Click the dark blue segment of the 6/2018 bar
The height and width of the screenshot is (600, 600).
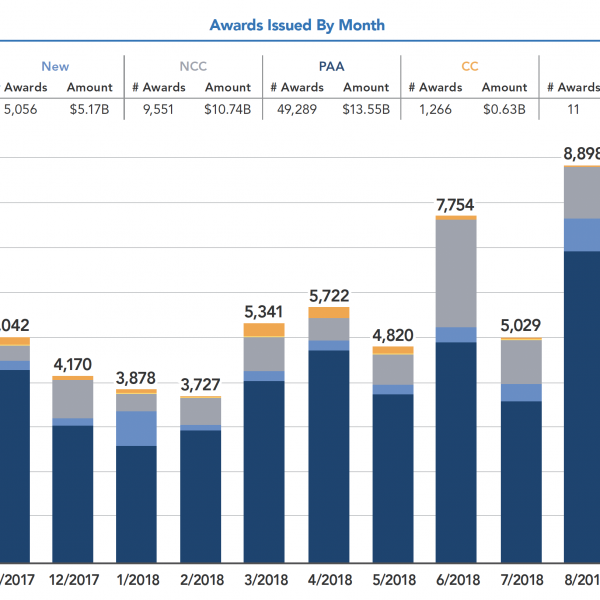pyautogui.click(x=456, y=450)
